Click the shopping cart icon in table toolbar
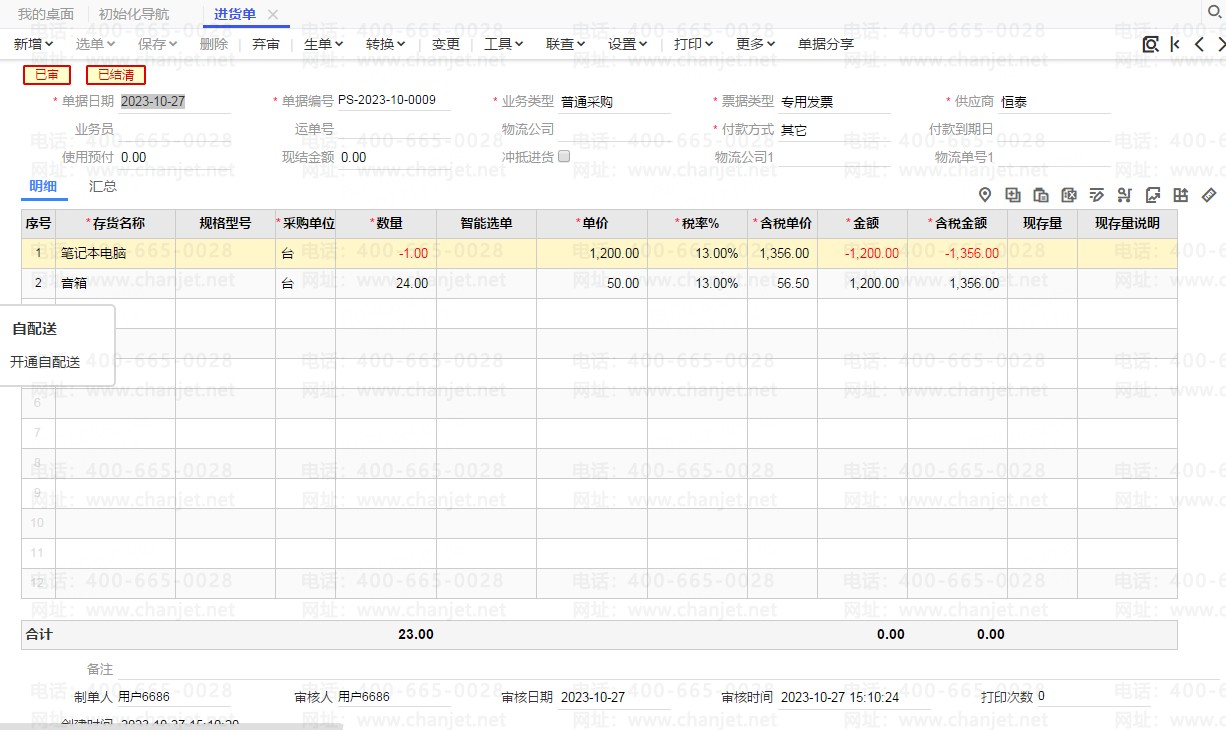Image resolution: width=1226 pixels, height=730 pixels. coord(1124,195)
